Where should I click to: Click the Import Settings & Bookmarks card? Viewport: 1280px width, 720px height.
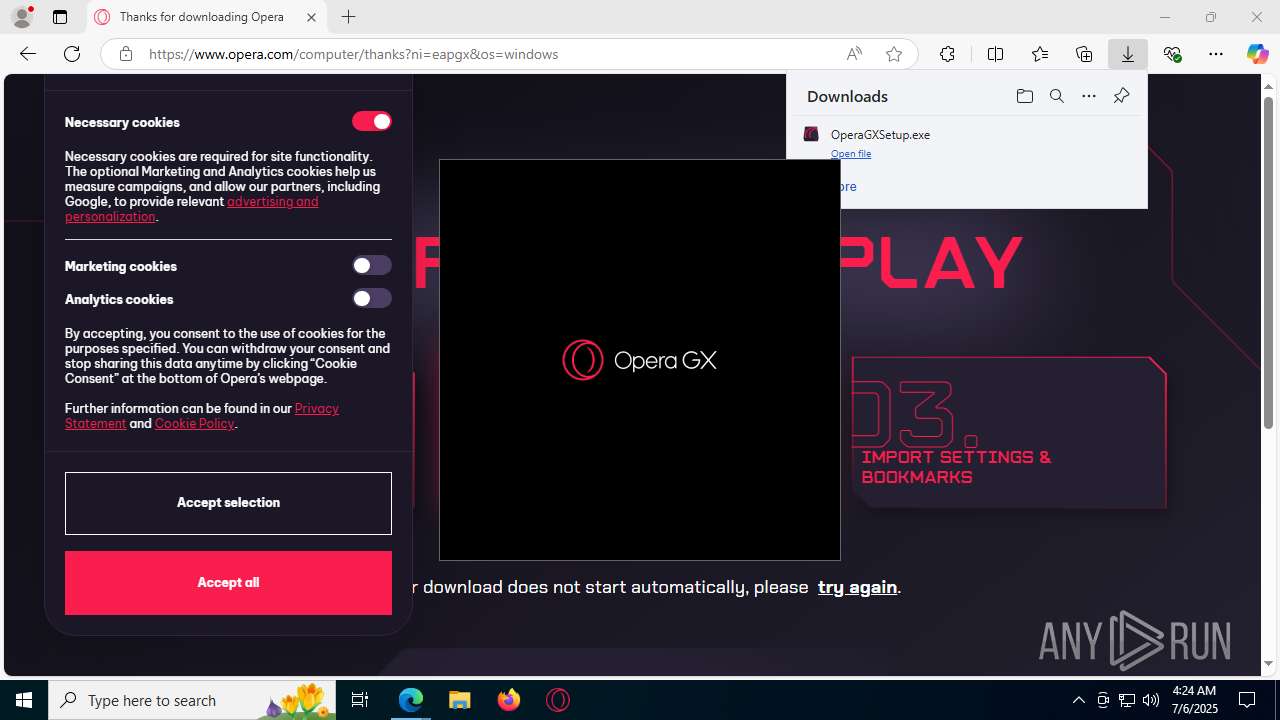point(1009,433)
